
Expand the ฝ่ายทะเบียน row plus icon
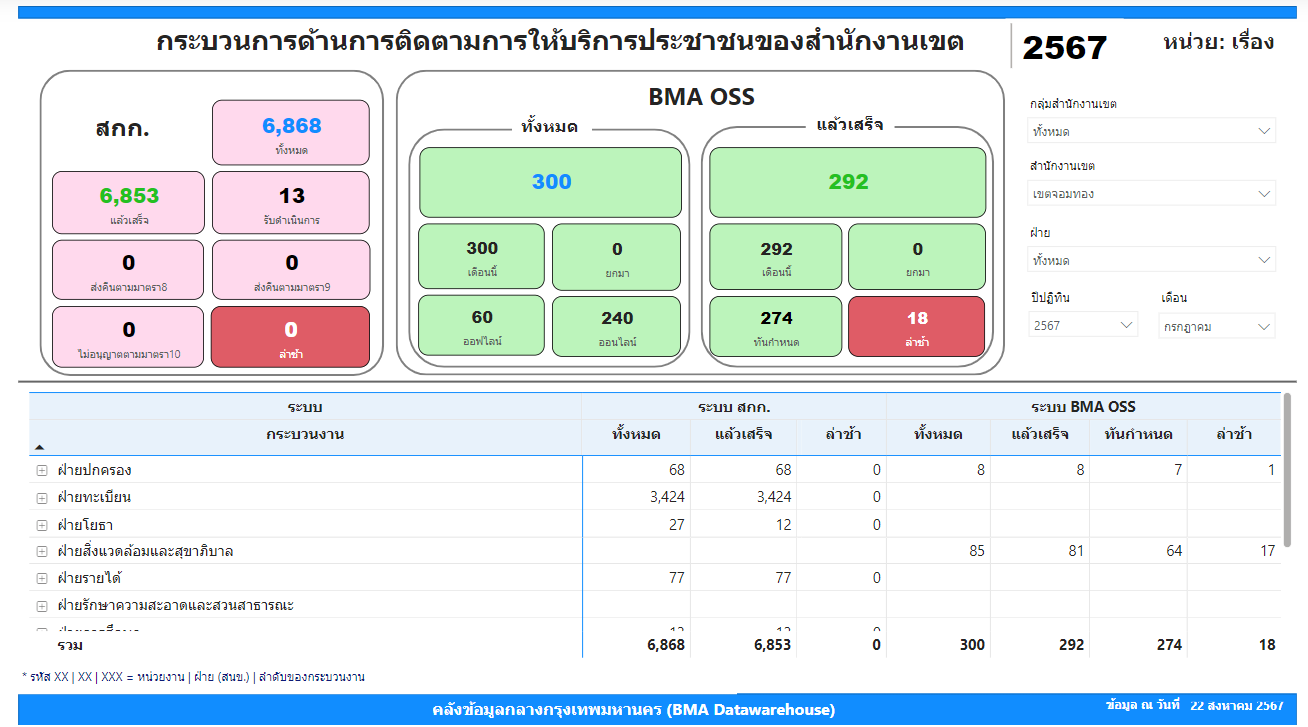[x=42, y=497]
